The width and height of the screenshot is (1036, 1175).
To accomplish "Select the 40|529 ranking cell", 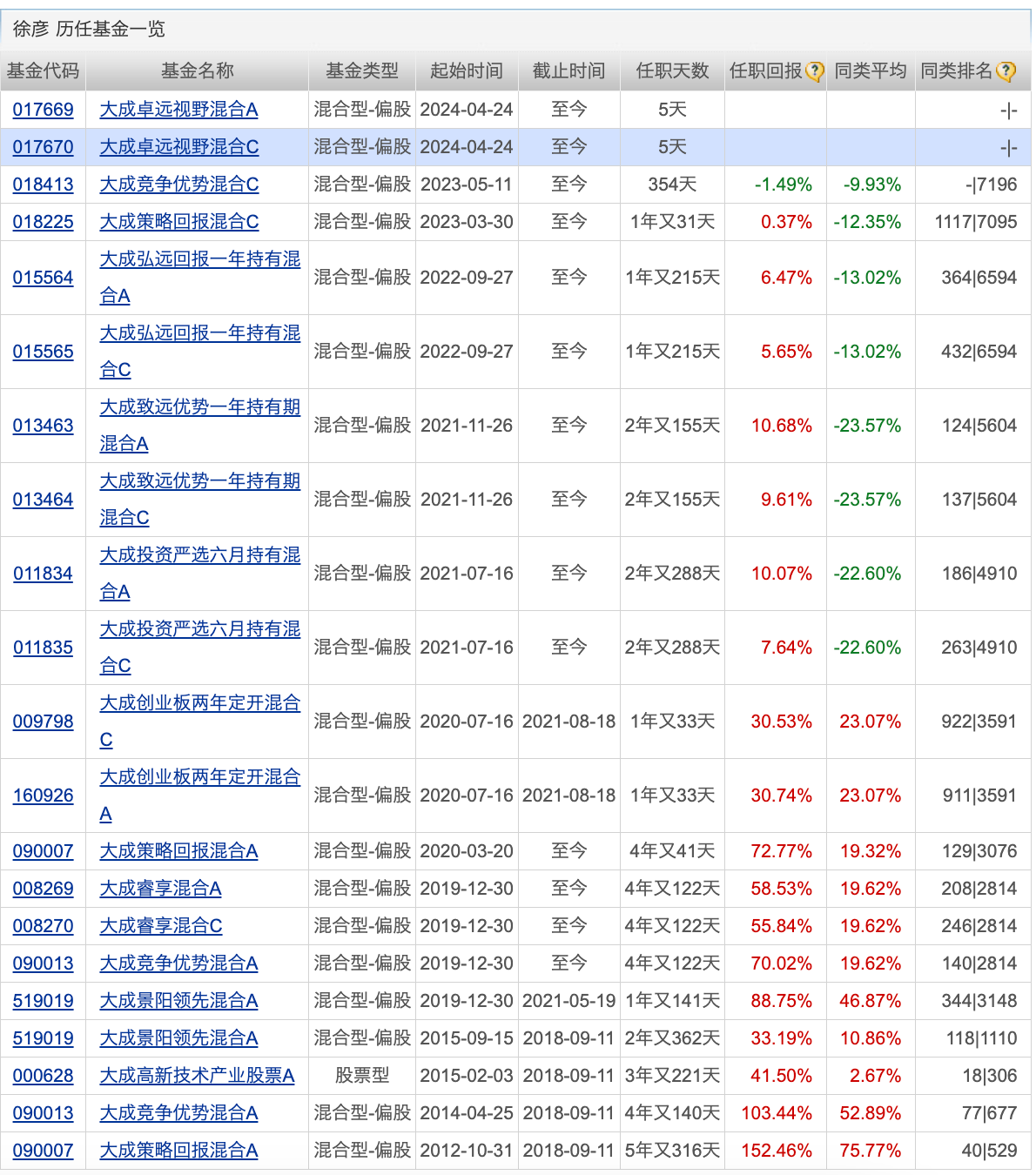I will (x=989, y=1151).
